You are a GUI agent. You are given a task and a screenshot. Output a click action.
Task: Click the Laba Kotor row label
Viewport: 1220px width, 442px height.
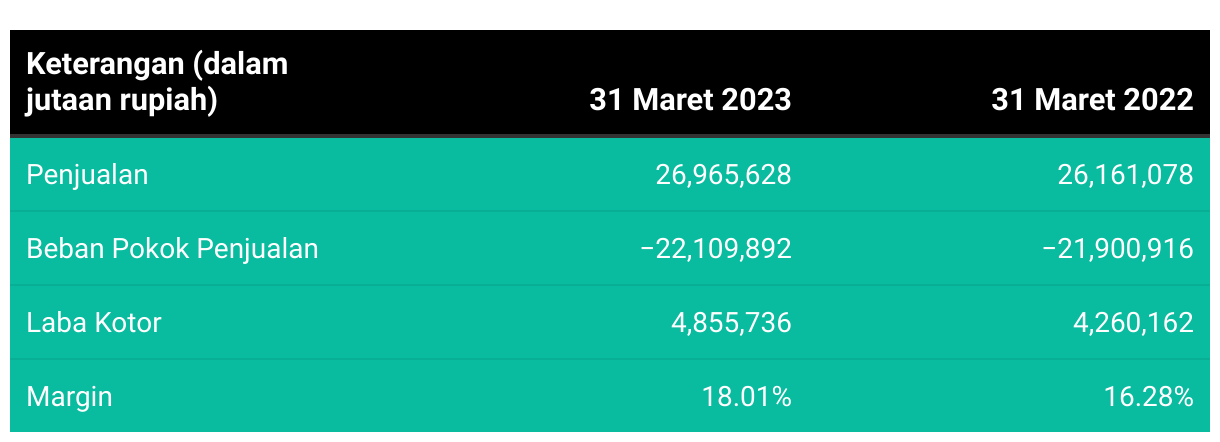coord(94,322)
